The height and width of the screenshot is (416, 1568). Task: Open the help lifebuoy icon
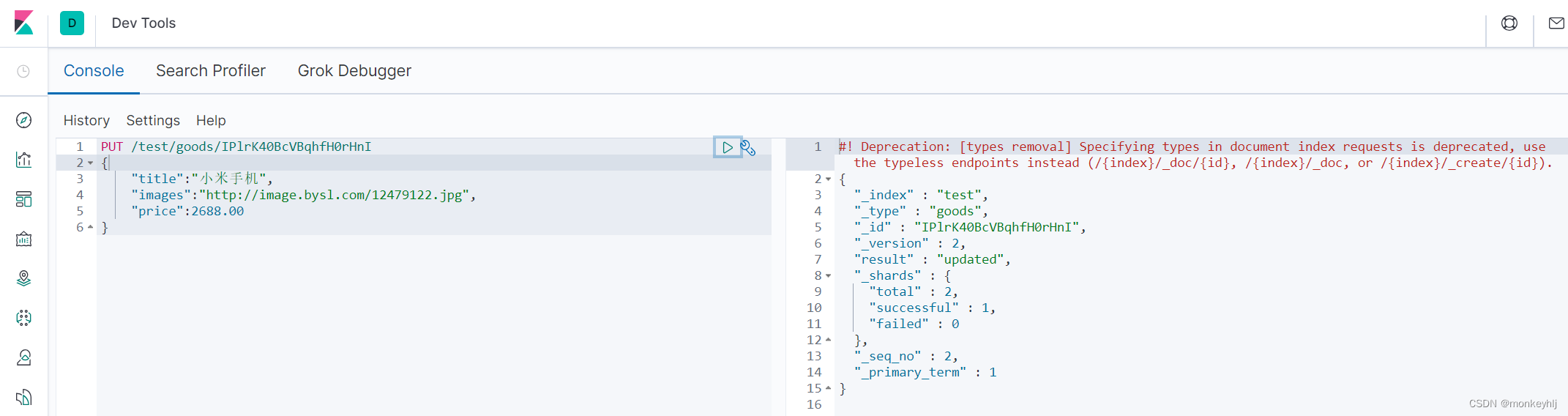[x=1509, y=23]
